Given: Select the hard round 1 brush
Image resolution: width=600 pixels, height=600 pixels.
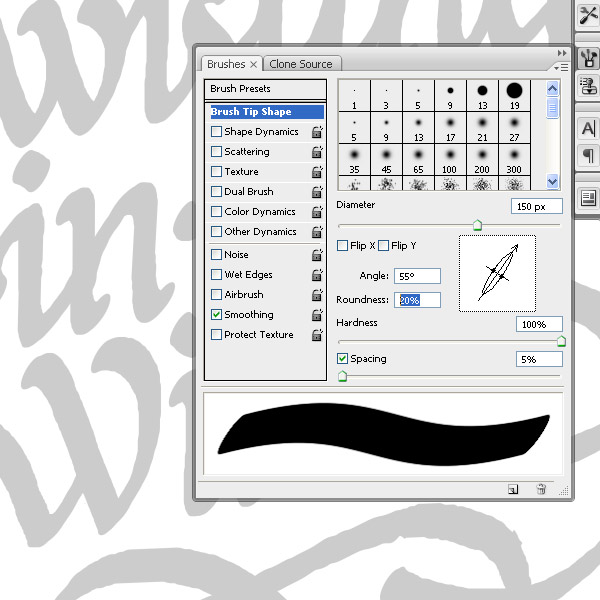Looking at the screenshot, I should click(x=354, y=96).
